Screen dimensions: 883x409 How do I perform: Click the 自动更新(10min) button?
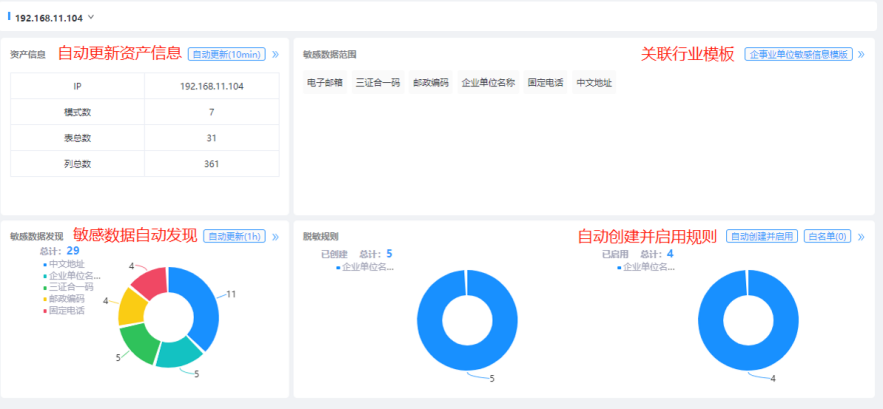pos(227,54)
